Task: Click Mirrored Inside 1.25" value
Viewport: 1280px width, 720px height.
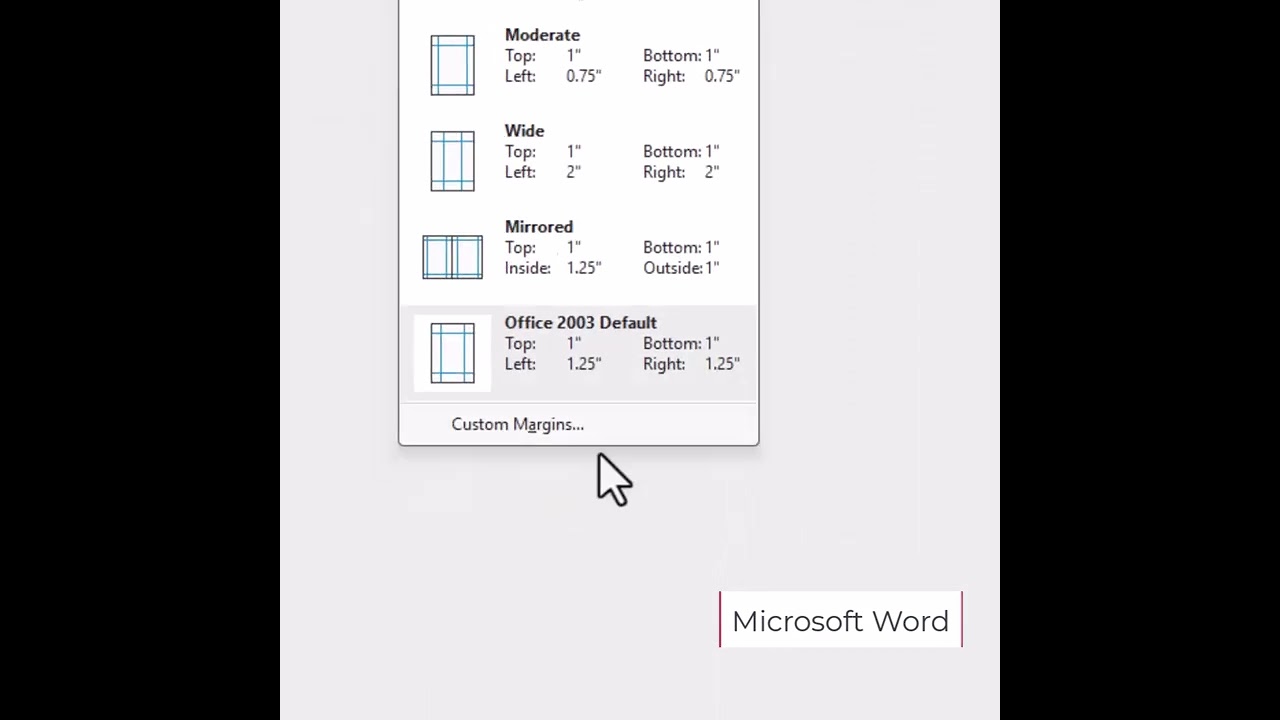Action: (584, 268)
